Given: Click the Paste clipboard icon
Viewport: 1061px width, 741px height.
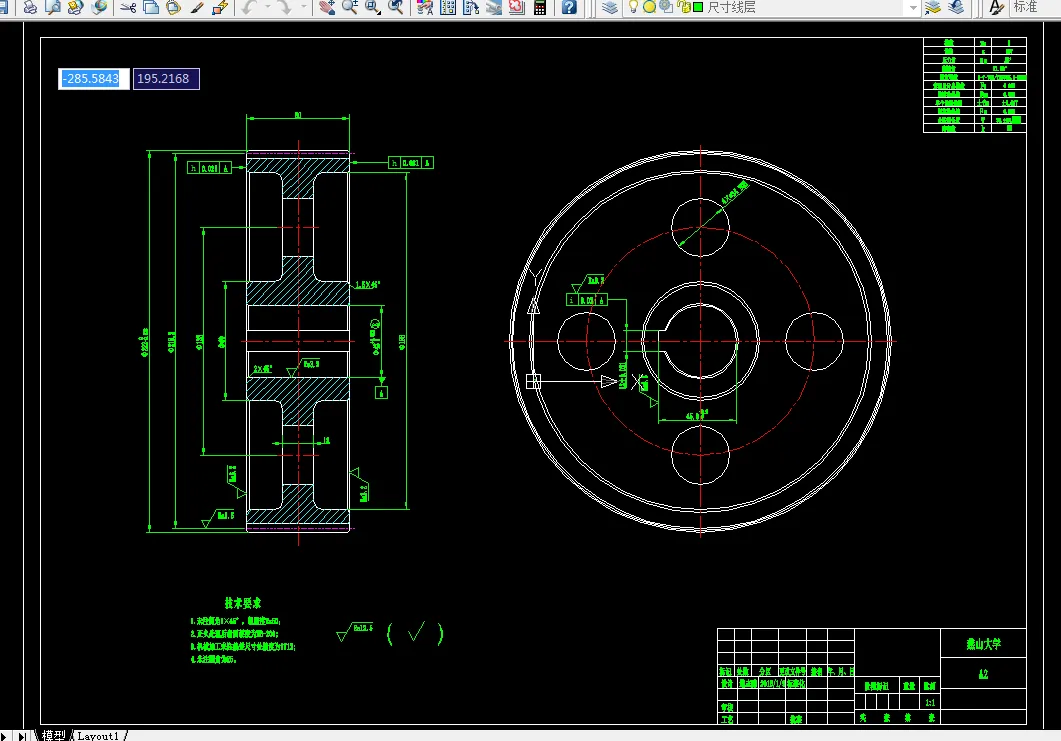Looking at the screenshot, I should pyautogui.click(x=174, y=7).
